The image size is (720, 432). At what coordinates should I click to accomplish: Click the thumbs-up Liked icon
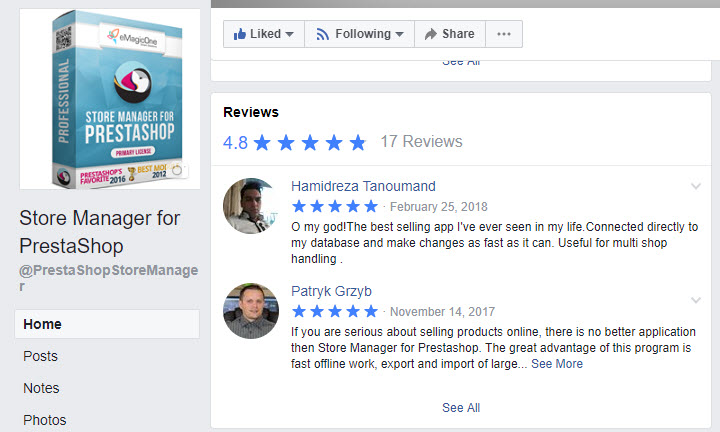pyautogui.click(x=239, y=34)
